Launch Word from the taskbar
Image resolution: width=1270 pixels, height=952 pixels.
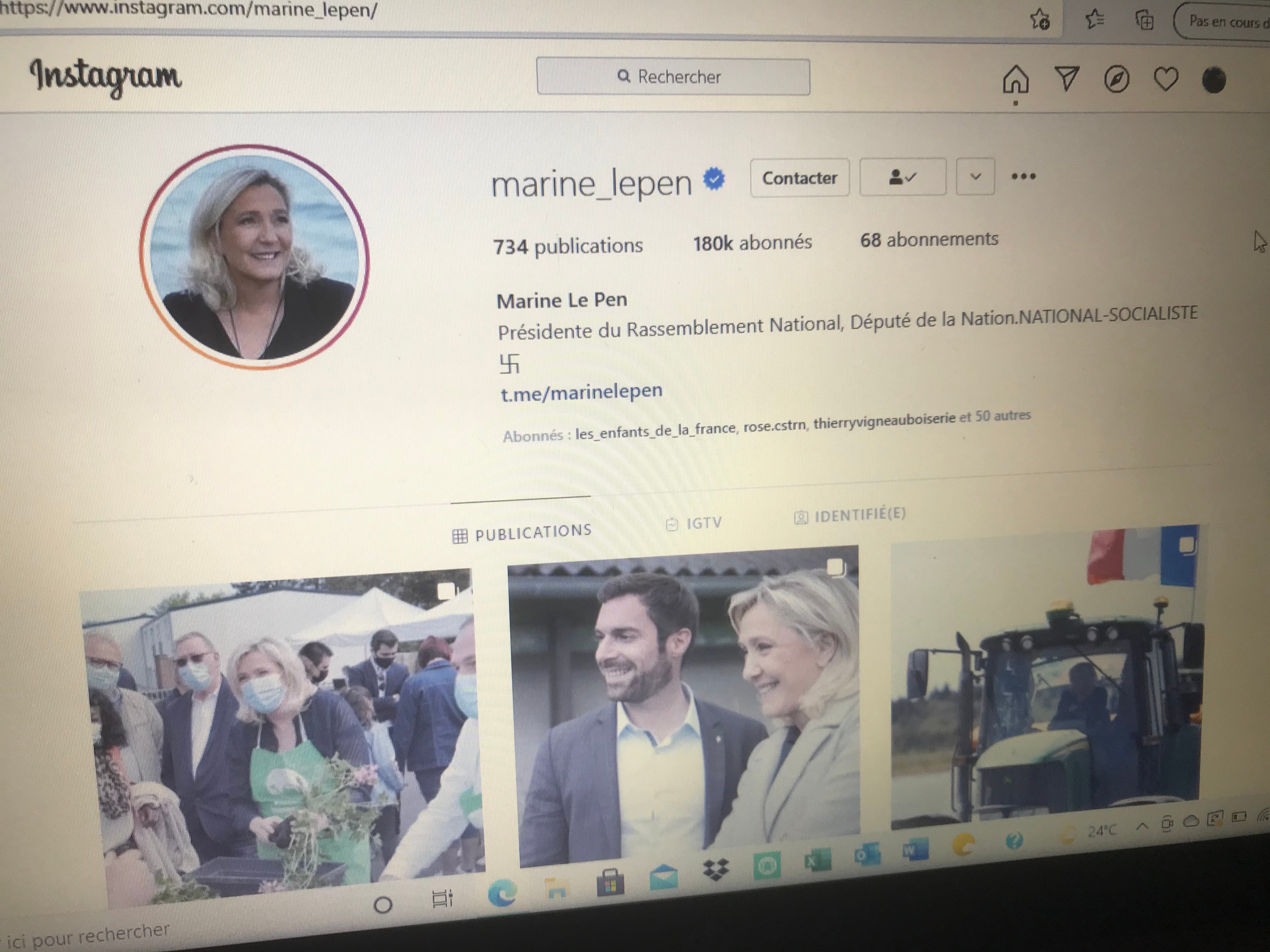[915, 849]
